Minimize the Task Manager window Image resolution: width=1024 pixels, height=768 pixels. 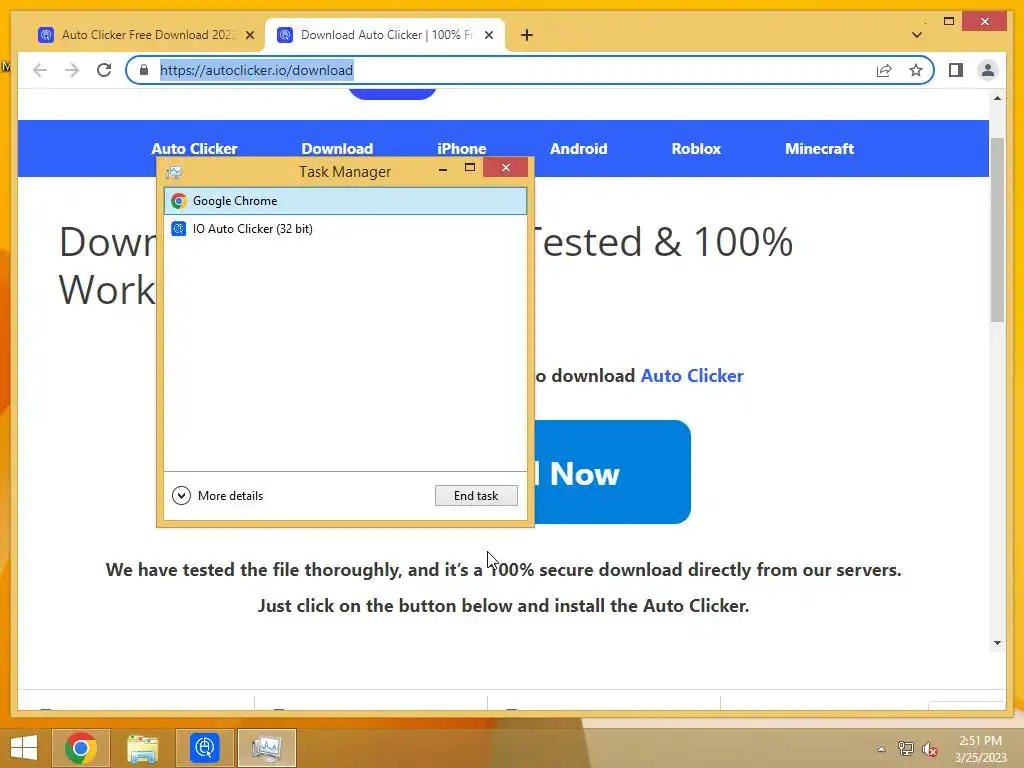443,168
